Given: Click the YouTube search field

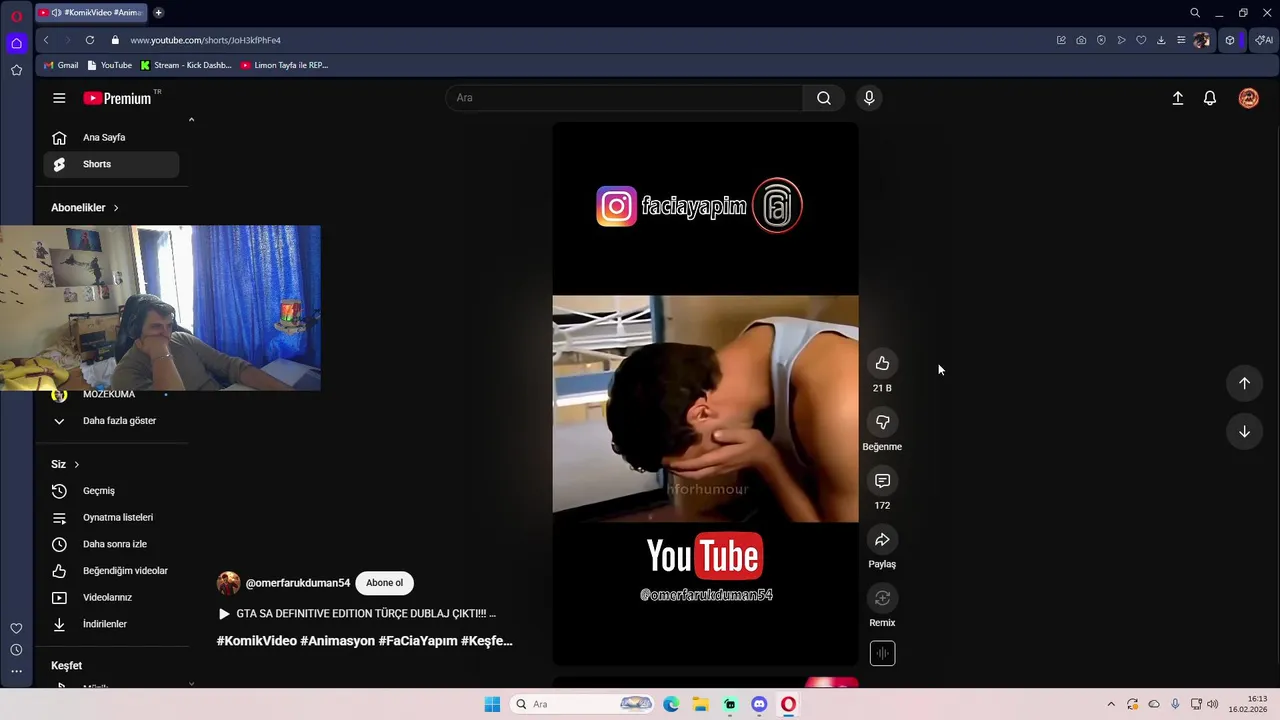Looking at the screenshot, I should 624,98.
